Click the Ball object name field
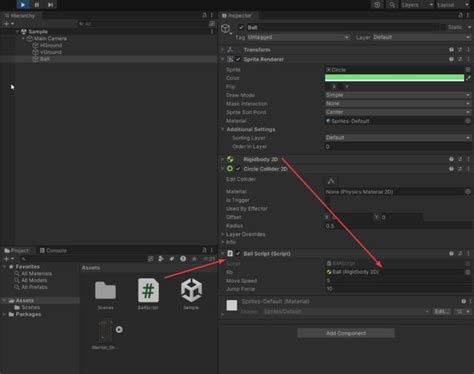474x374 pixels. click(x=342, y=27)
